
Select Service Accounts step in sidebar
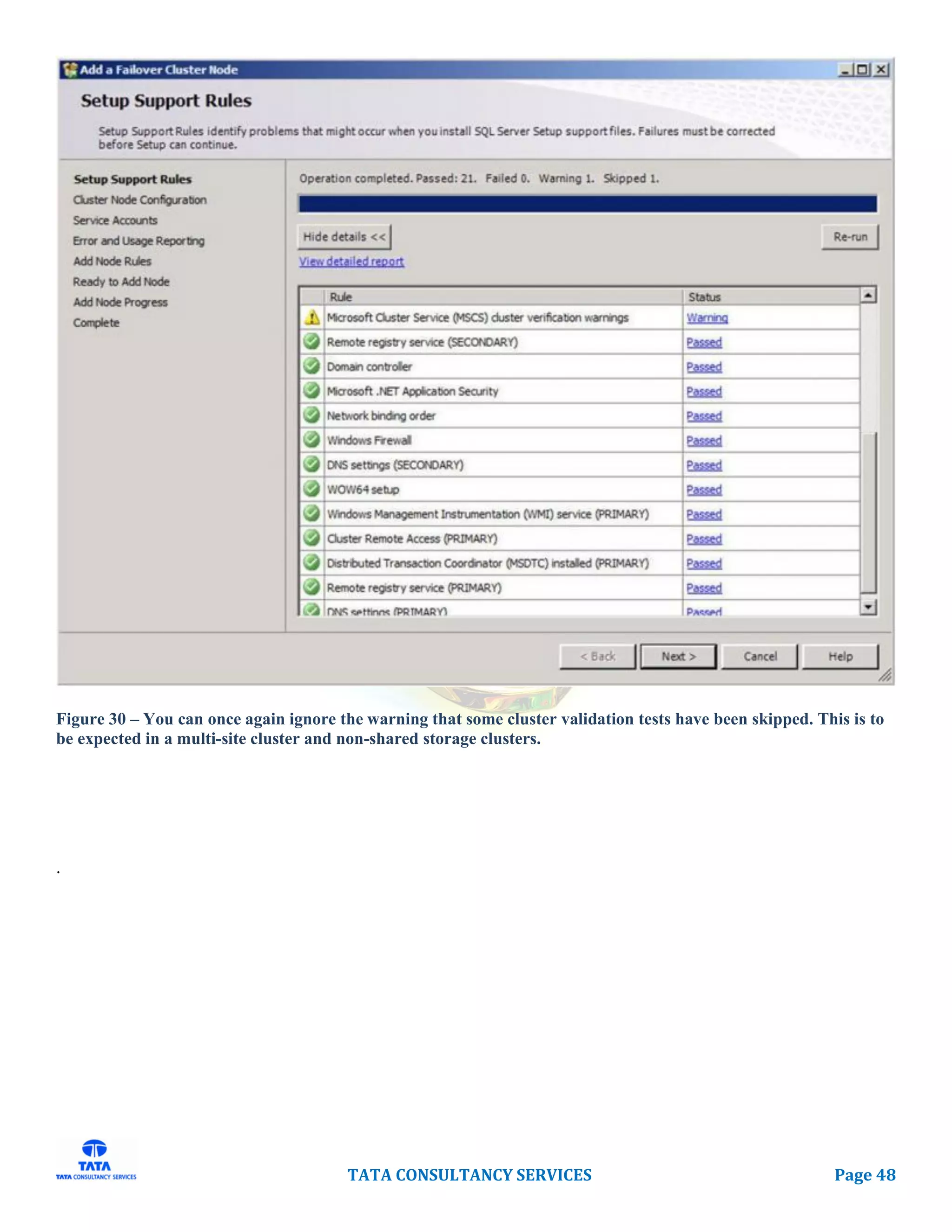pyautogui.click(x=115, y=220)
